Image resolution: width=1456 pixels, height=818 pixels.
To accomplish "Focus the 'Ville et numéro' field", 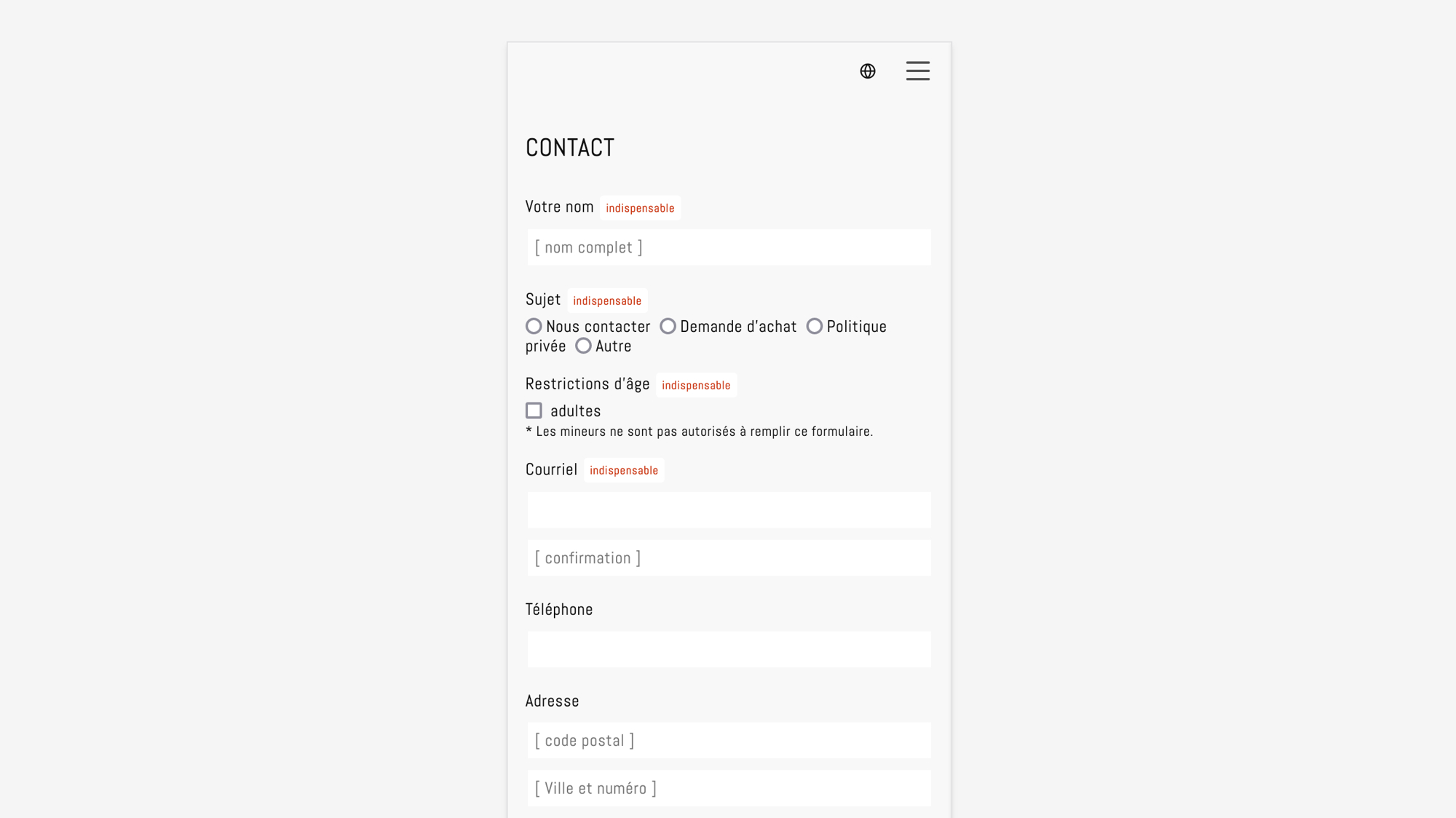I will tap(728, 787).
